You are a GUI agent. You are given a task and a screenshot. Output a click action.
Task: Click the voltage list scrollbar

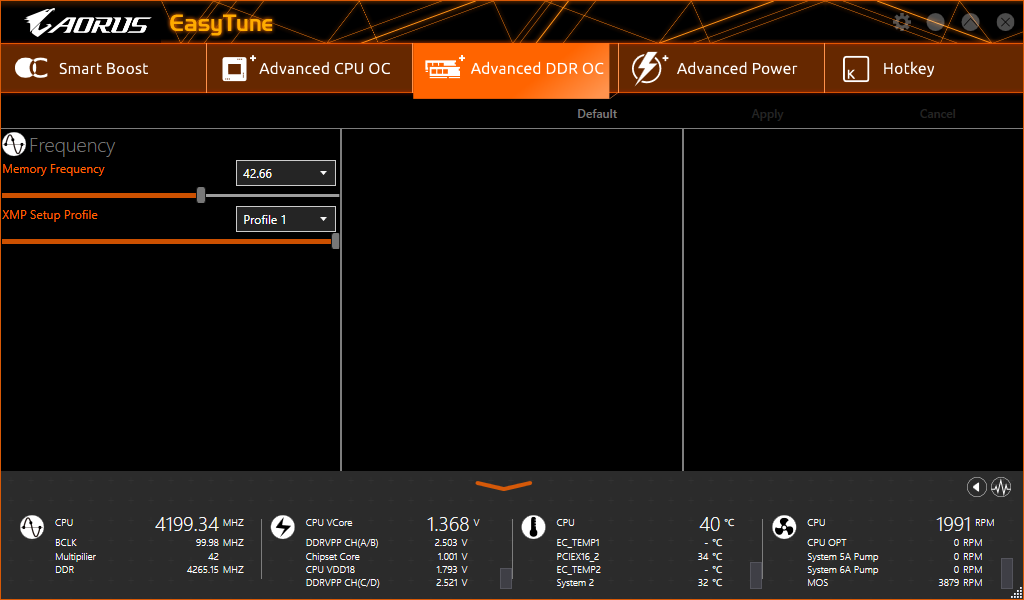click(x=505, y=578)
